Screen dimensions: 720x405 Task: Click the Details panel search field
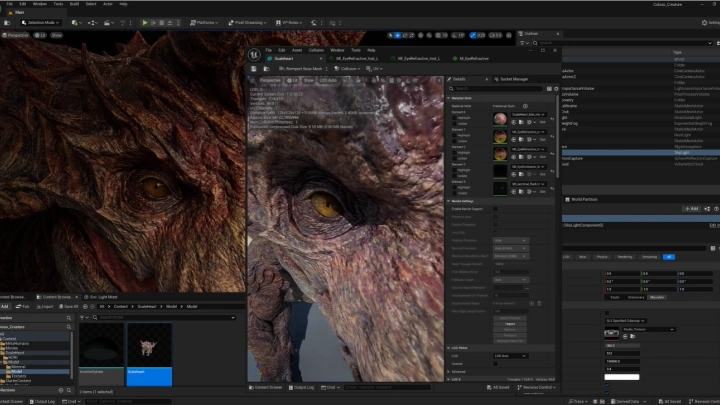[495, 89]
